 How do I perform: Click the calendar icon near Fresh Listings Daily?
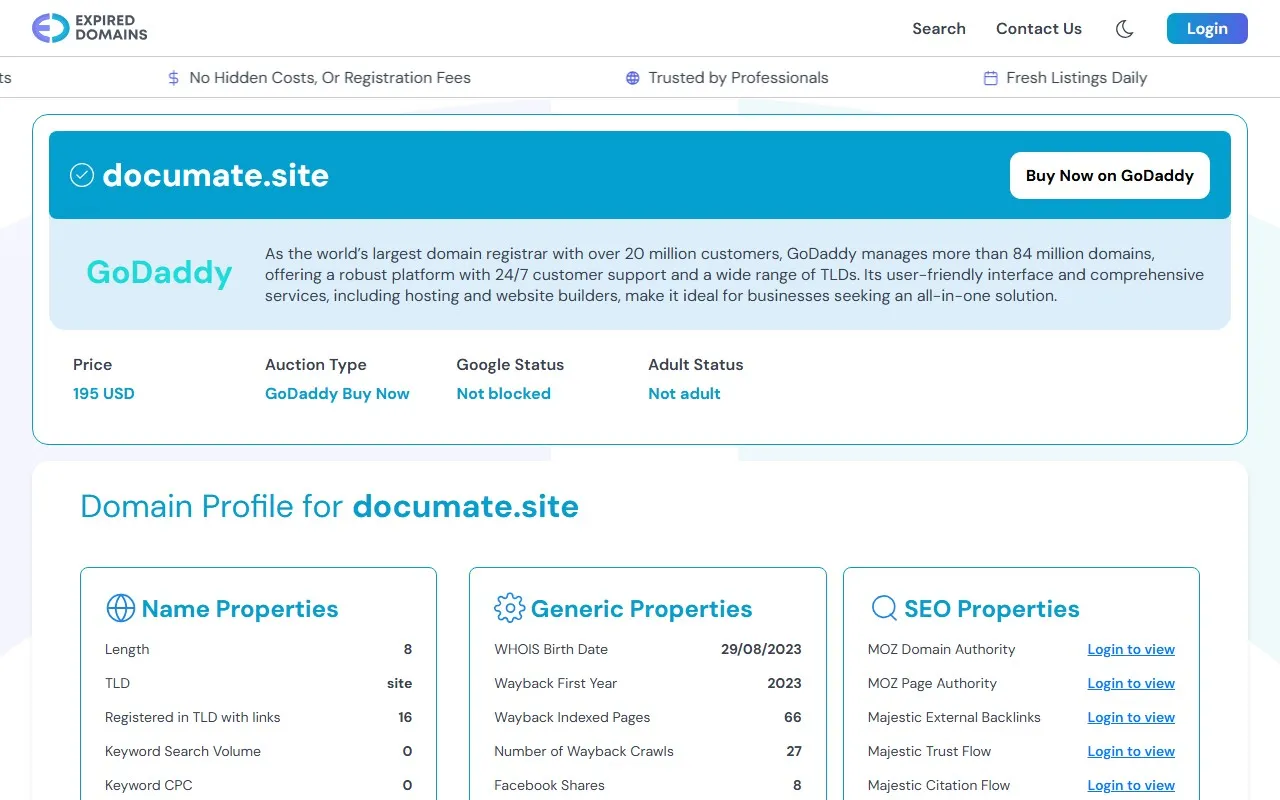tap(990, 77)
